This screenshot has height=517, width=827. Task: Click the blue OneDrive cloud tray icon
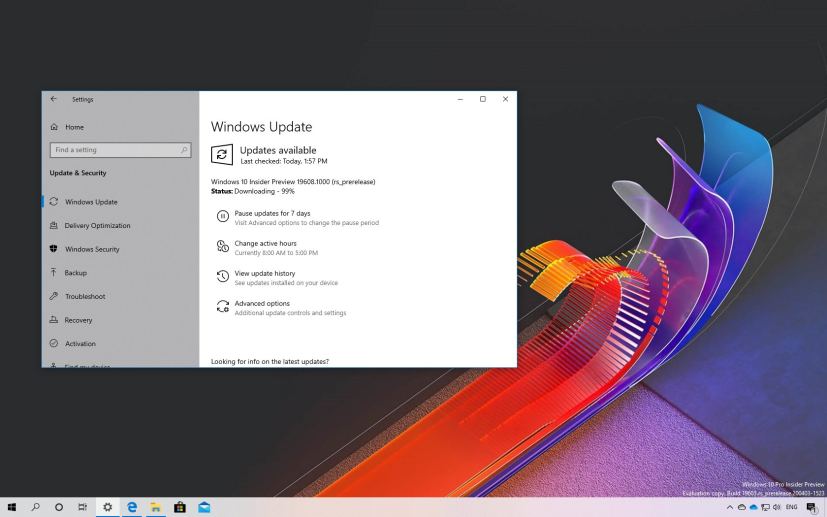(x=754, y=508)
